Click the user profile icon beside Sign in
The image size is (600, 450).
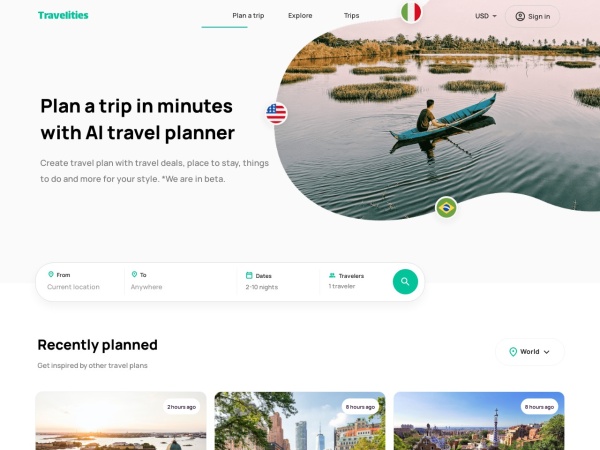pyautogui.click(x=520, y=16)
